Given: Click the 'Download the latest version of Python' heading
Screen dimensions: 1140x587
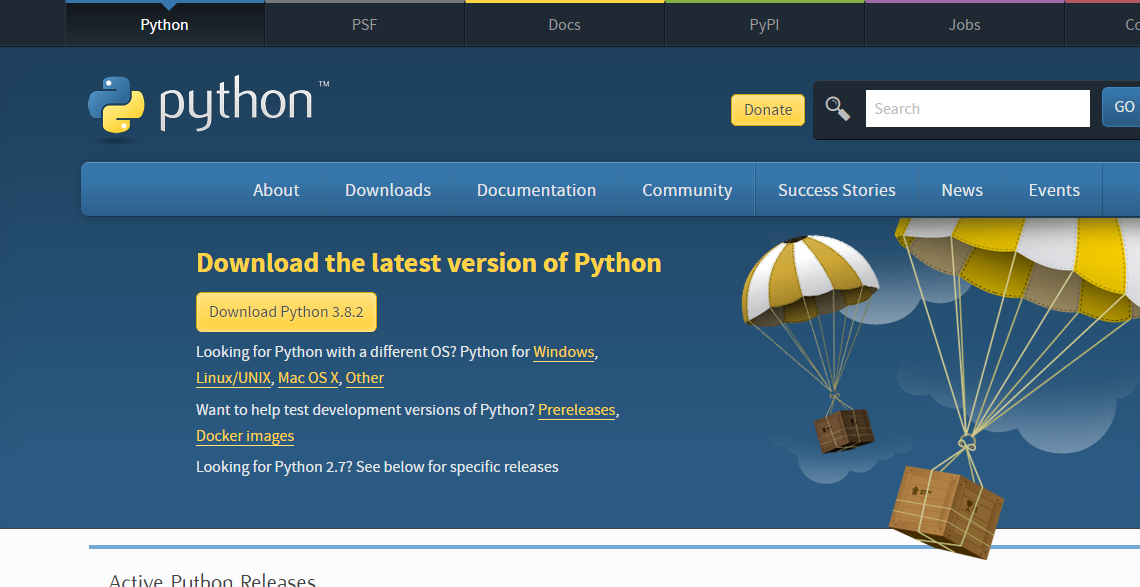Looking at the screenshot, I should click(x=429, y=263).
